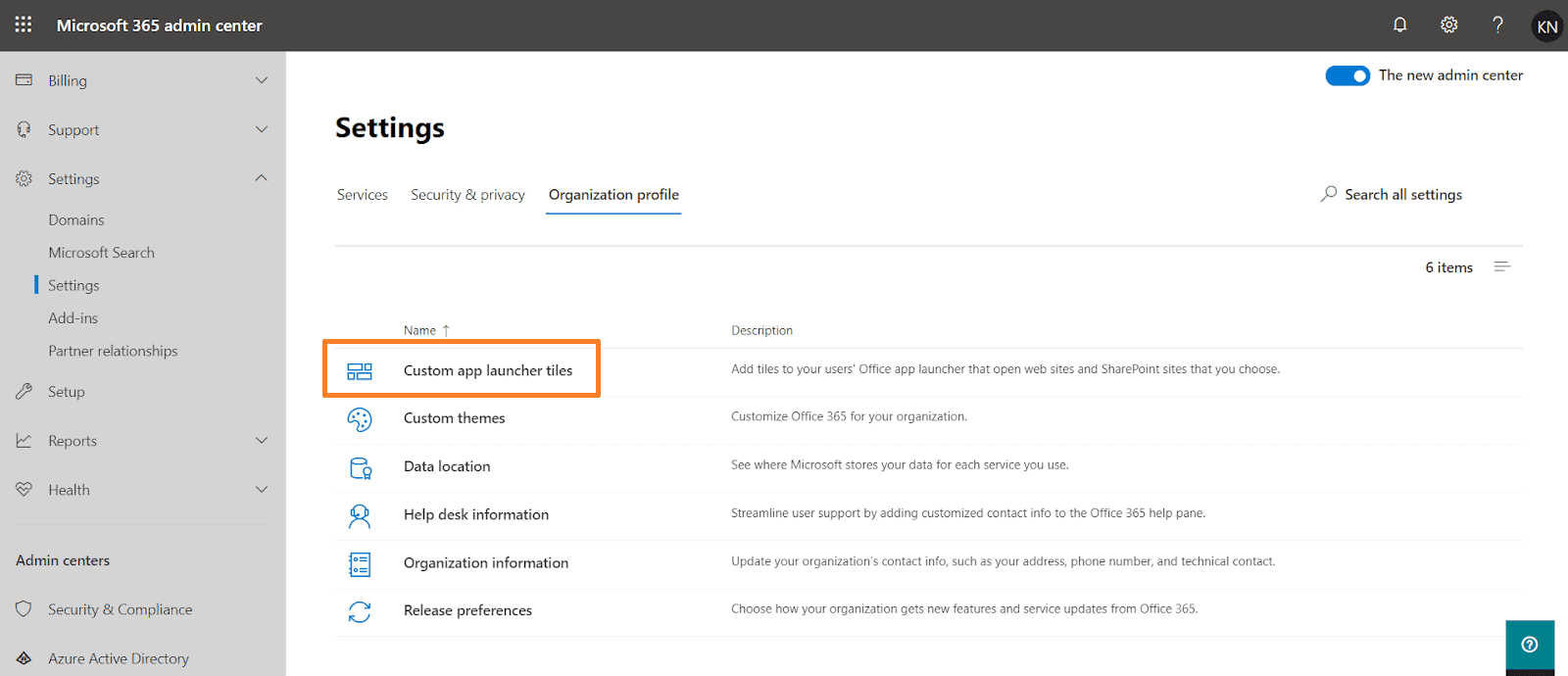Open Security & Compliance admin center label
The width and height of the screenshot is (1568, 676).
[x=121, y=609]
